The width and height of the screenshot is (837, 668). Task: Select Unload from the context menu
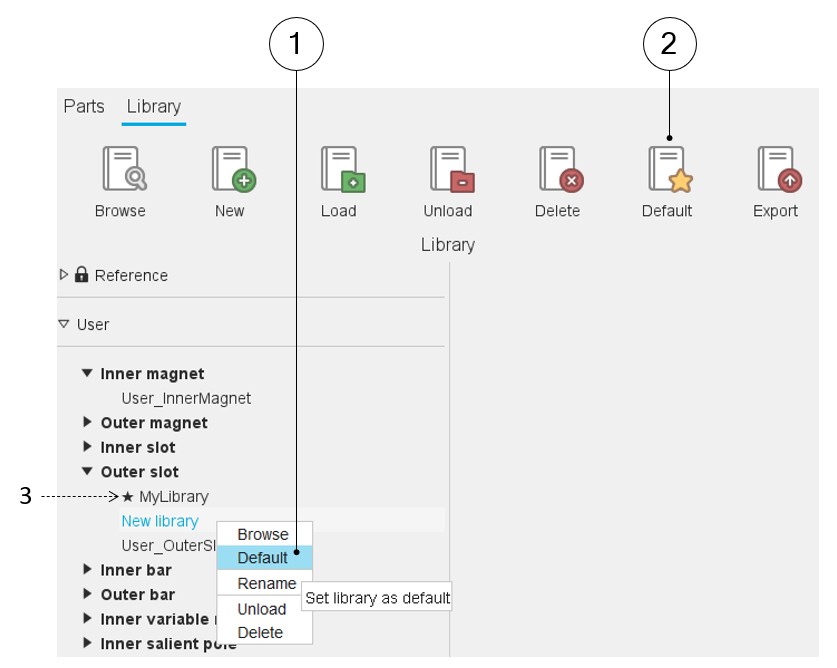pos(262,609)
